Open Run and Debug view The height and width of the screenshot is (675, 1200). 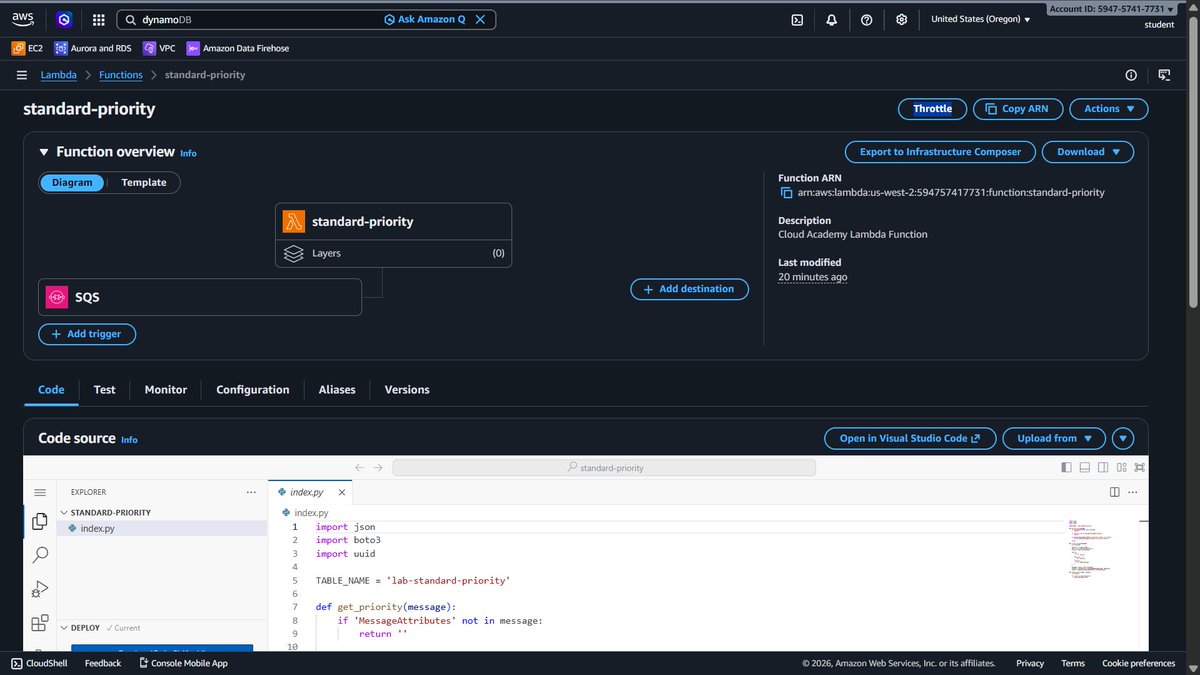[40, 589]
